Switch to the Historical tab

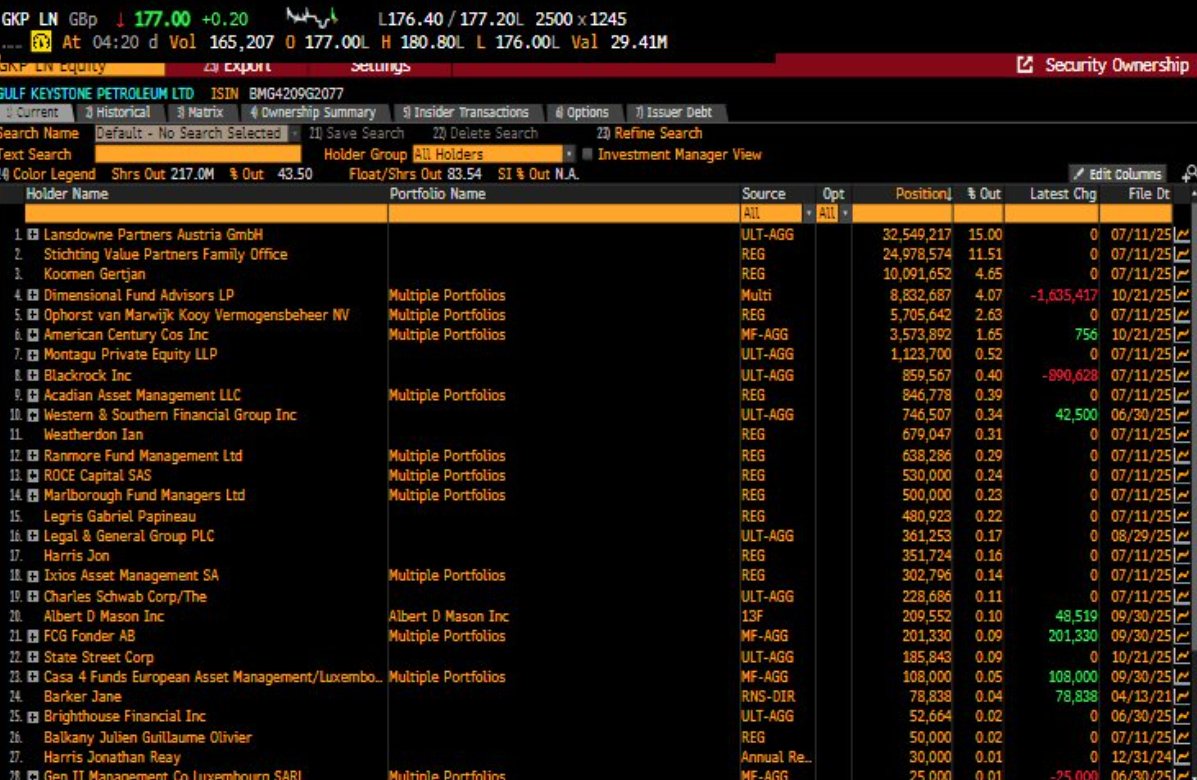coord(118,112)
